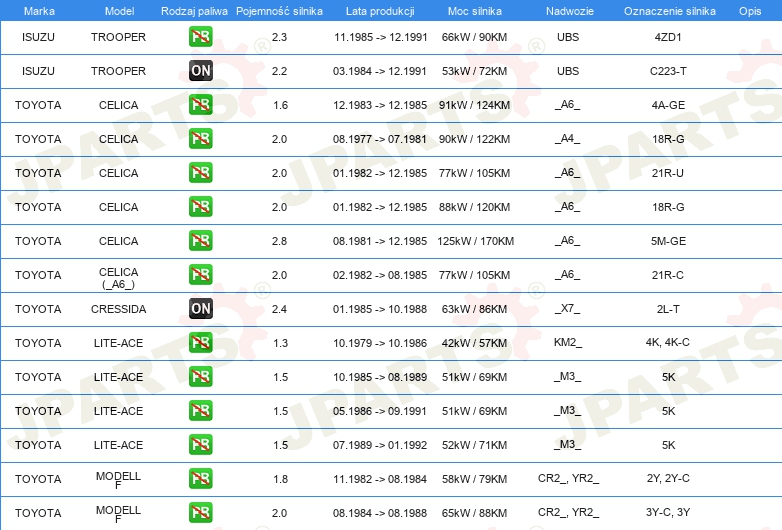This screenshot has height=530, width=782.
Task: Select engine code 4ZD1
Action: click(x=668, y=37)
